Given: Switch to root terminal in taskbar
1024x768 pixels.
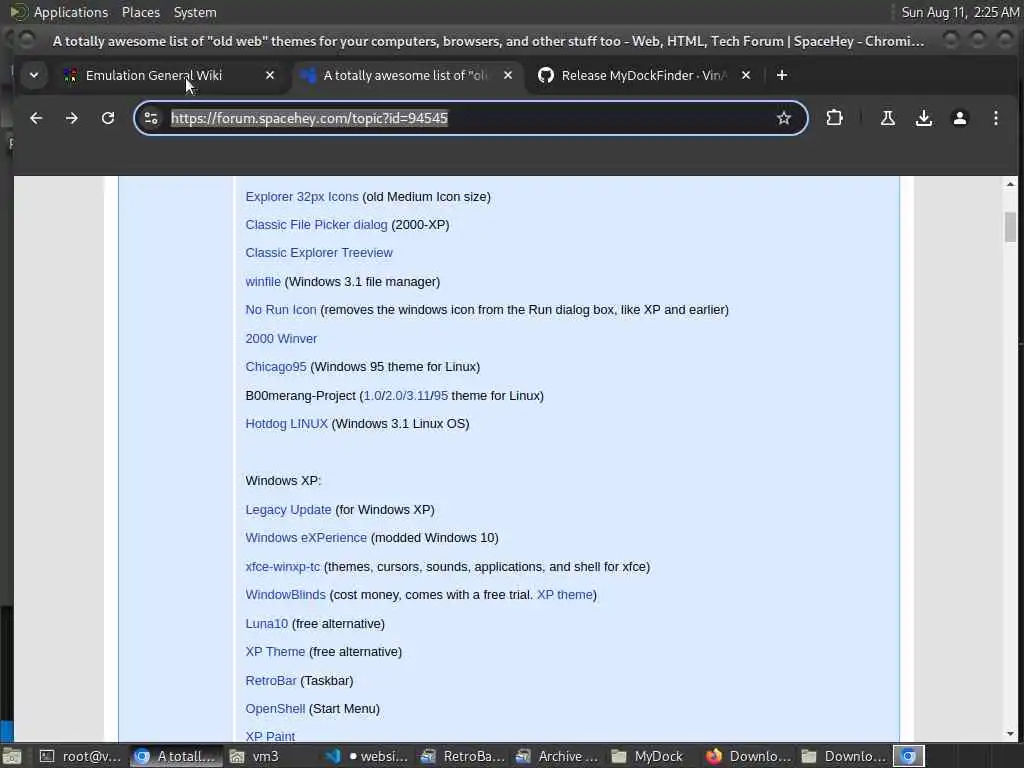Looking at the screenshot, I should [x=80, y=756].
